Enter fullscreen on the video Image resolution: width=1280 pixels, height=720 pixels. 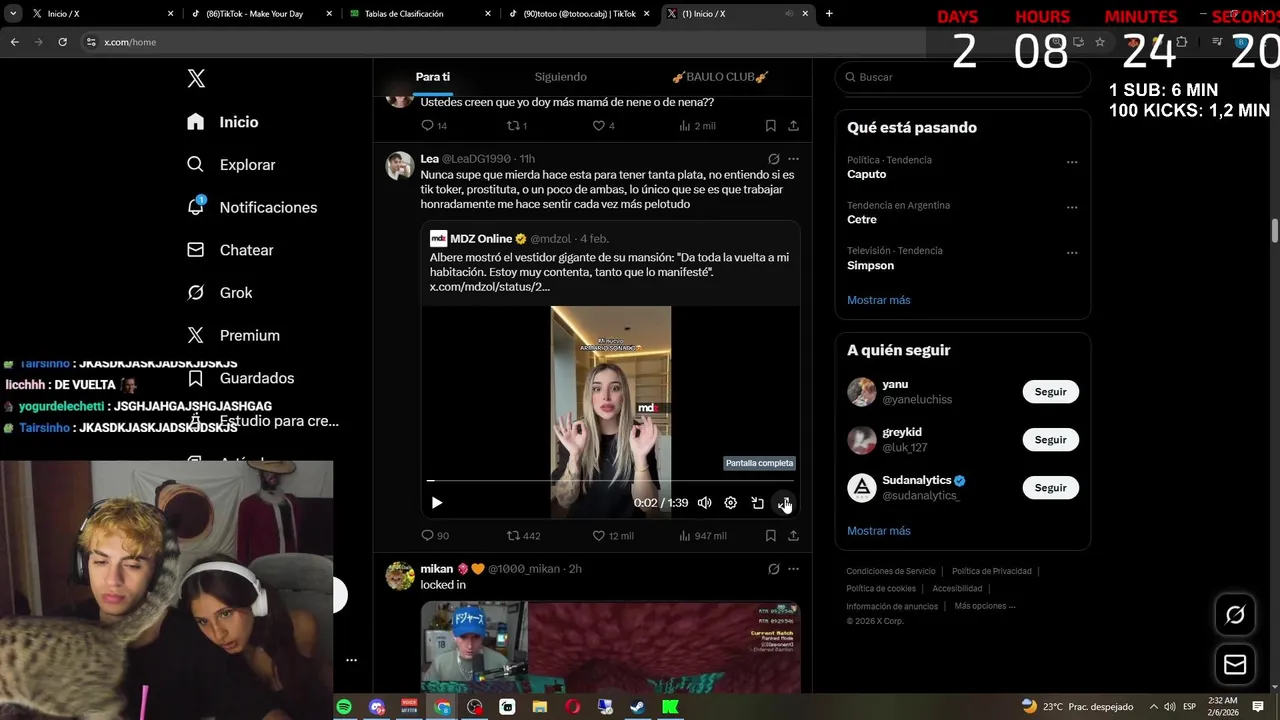(784, 503)
